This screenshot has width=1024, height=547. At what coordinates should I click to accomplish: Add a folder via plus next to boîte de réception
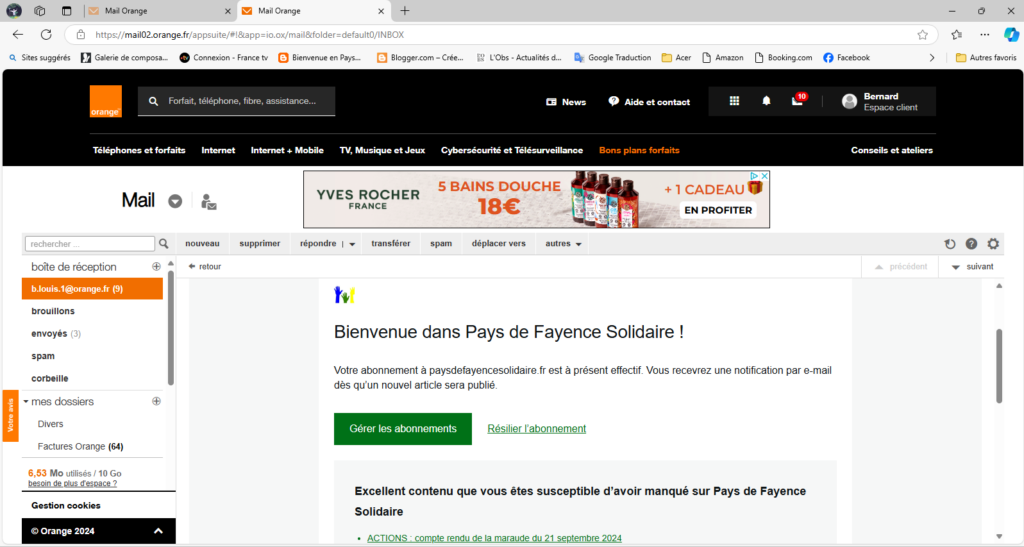coord(156,267)
